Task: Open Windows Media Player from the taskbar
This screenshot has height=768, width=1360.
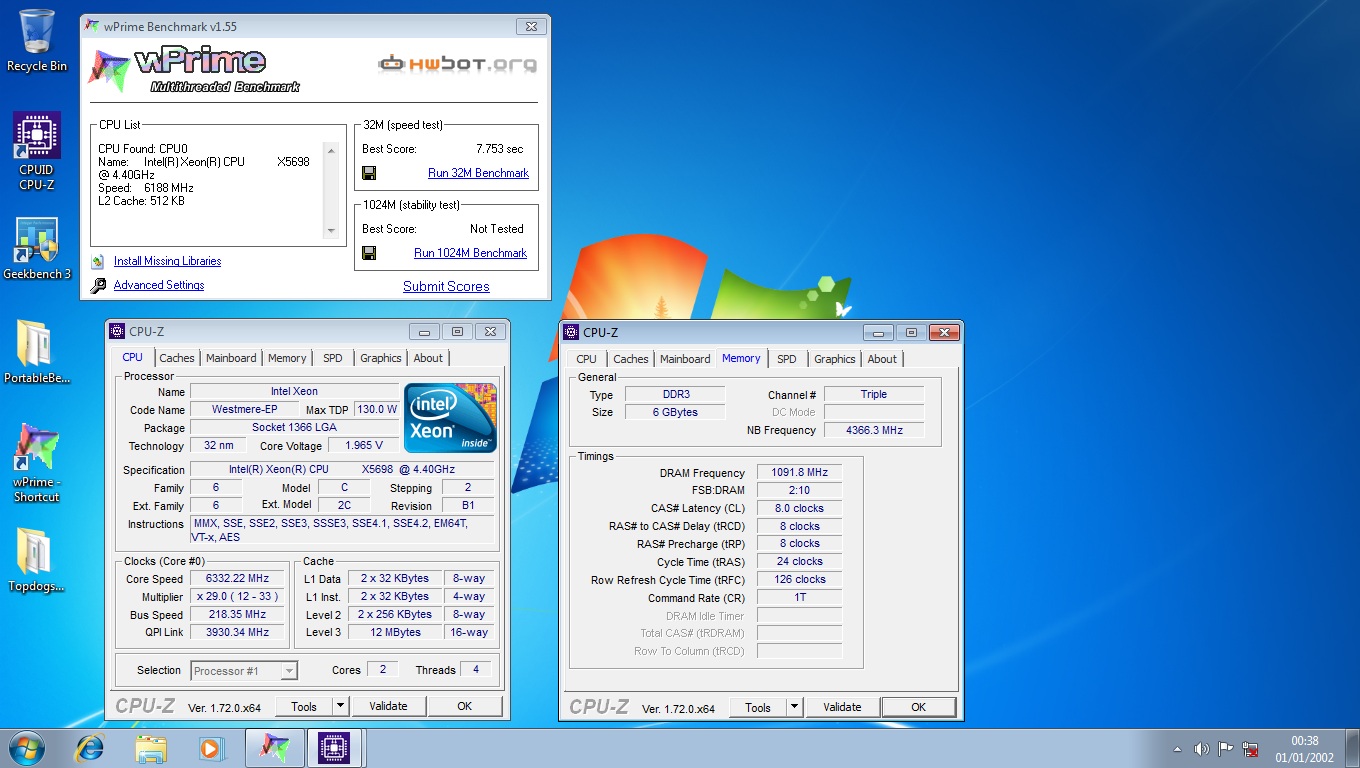Action: click(210, 748)
